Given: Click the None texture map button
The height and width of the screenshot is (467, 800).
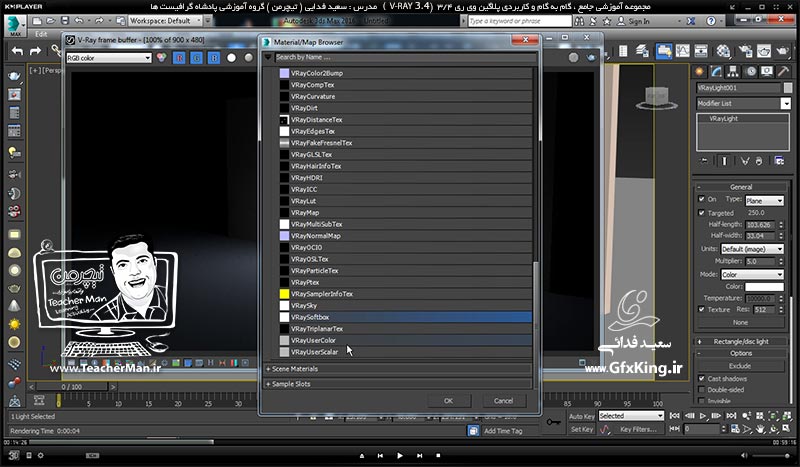Looking at the screenshot, I should (x=740, y=323).
